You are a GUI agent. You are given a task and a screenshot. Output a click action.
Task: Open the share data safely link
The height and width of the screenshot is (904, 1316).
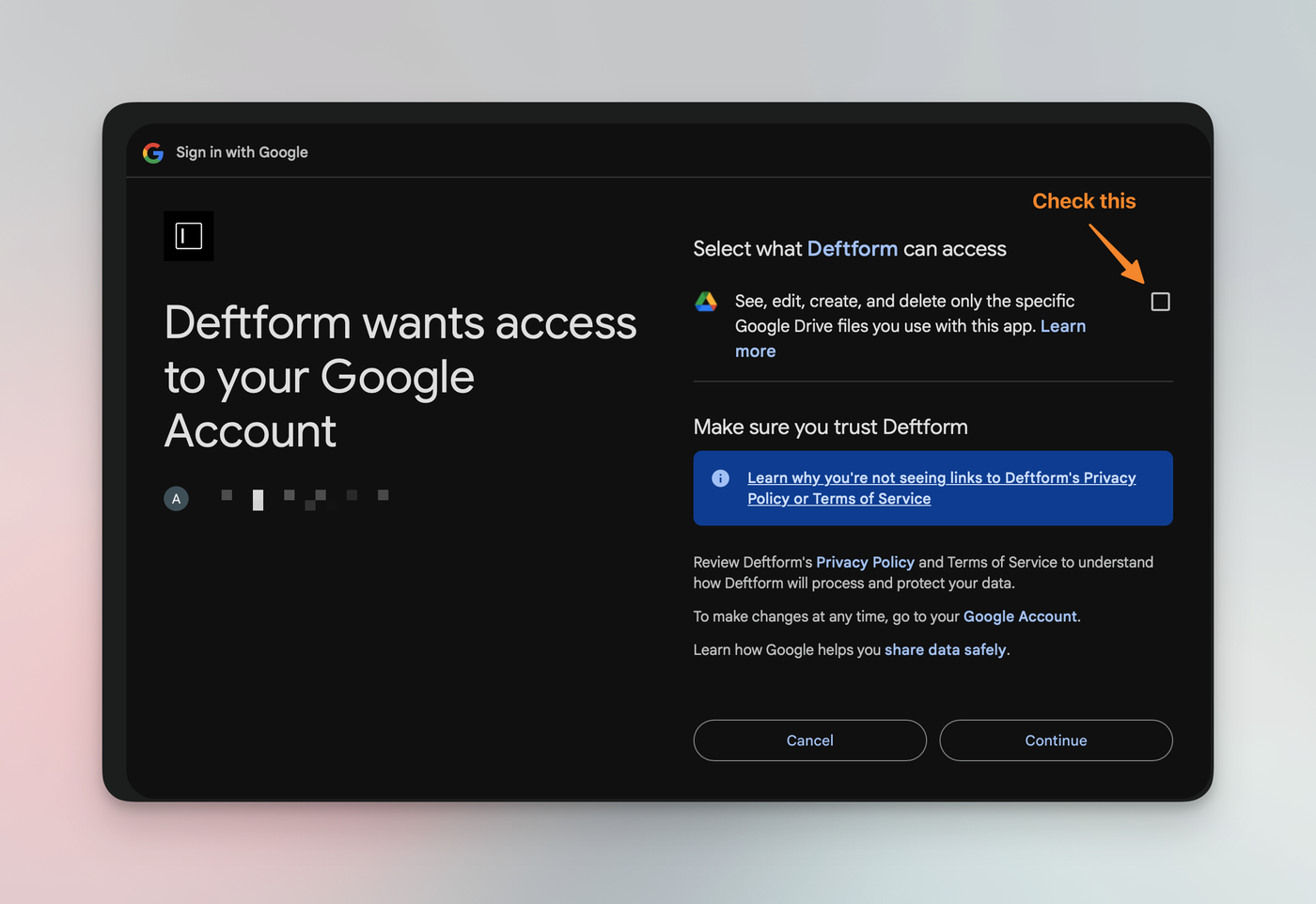[945, 649]
